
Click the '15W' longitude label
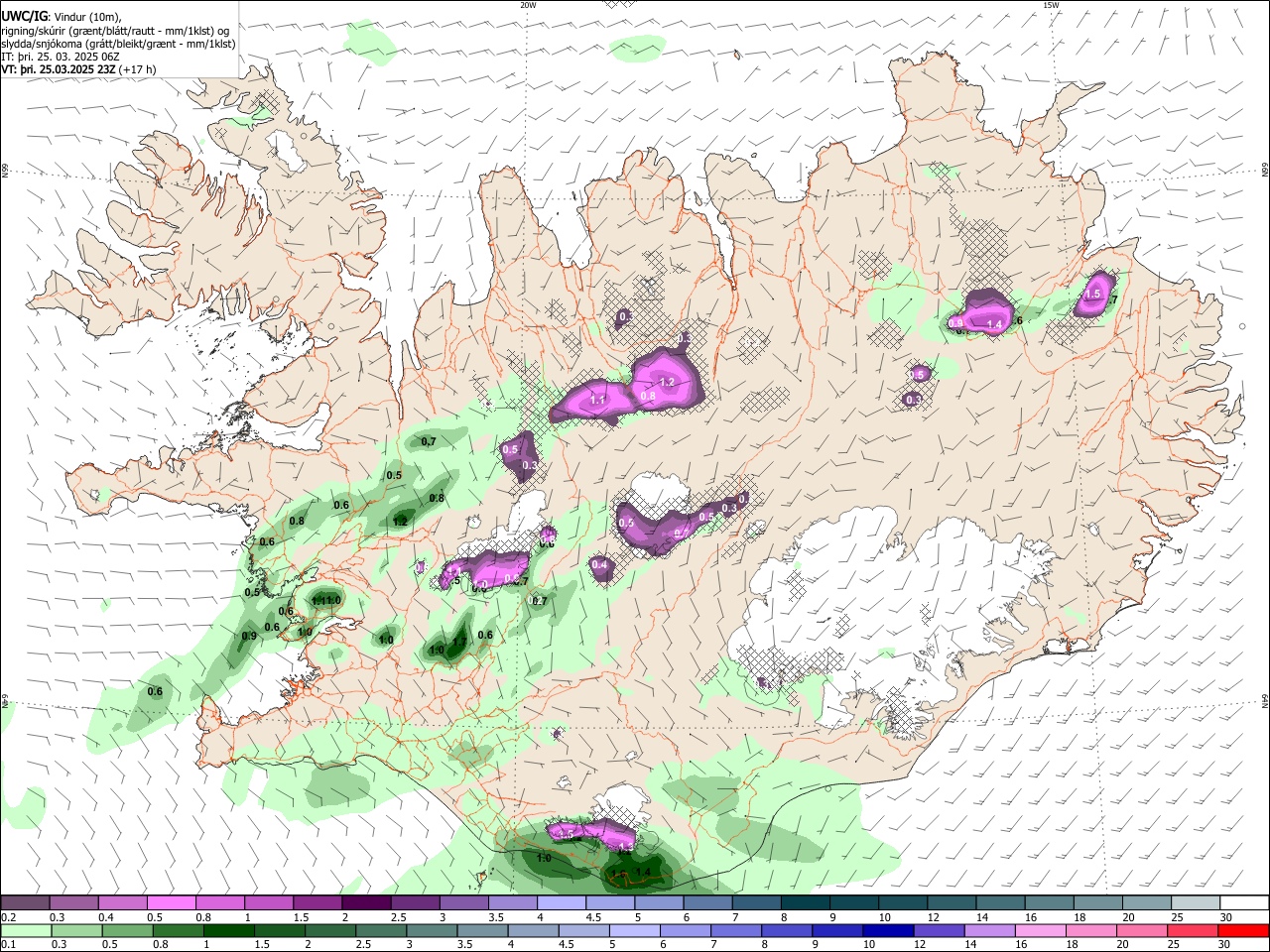1051,5
